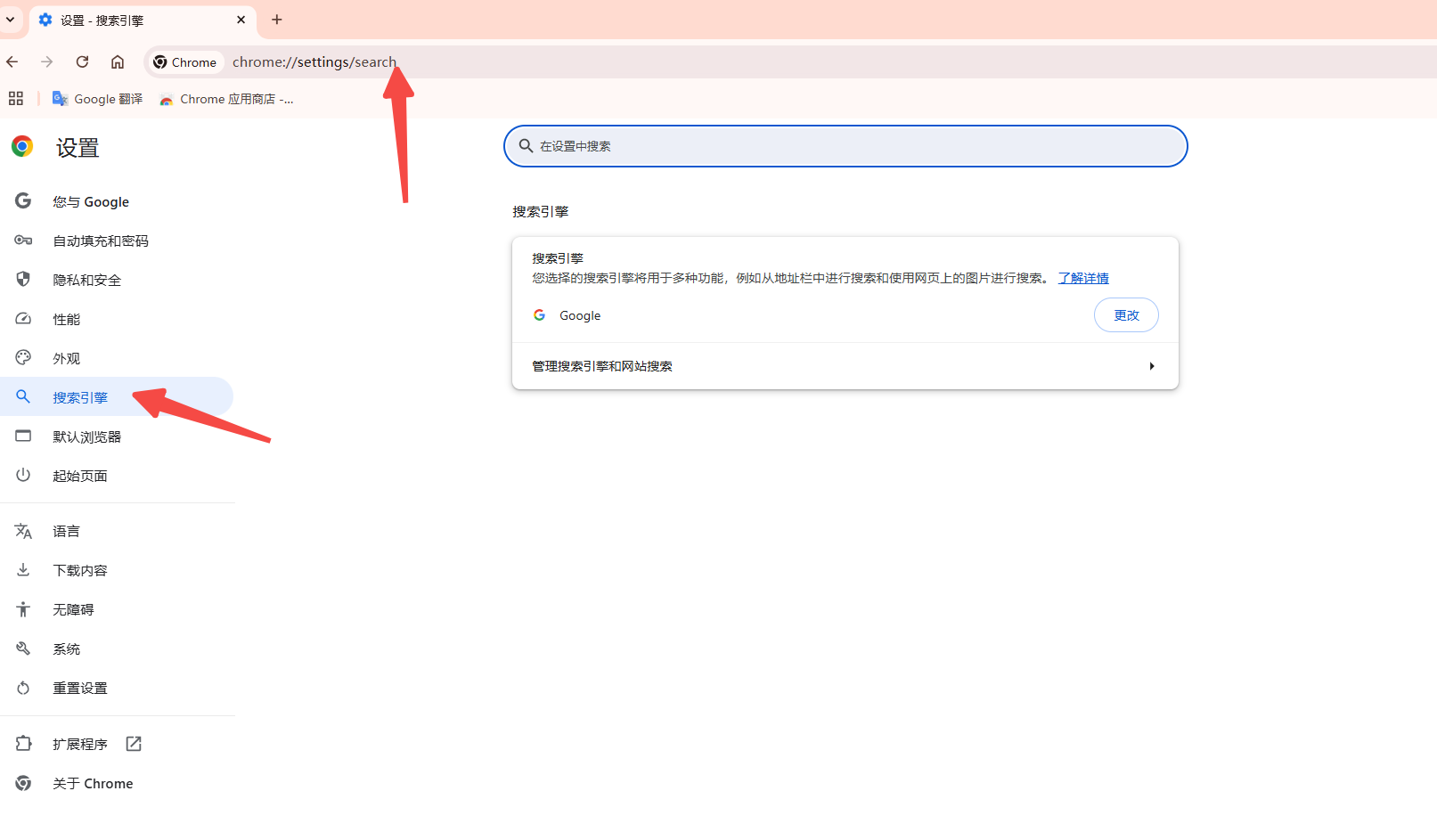Open the 外观 settings section

[x=67, y=359]
